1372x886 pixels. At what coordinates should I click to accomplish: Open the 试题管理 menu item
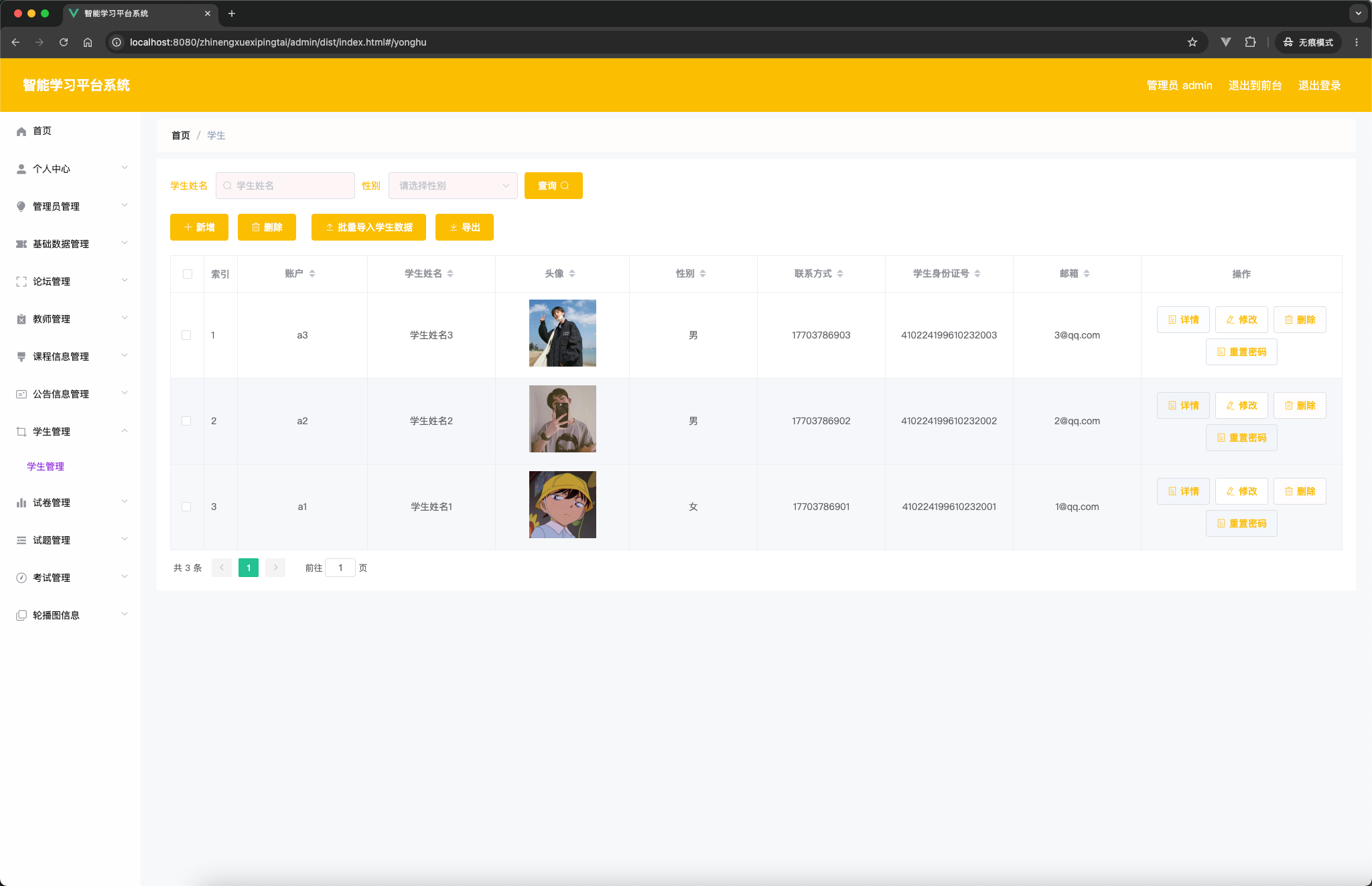(70, 540)
